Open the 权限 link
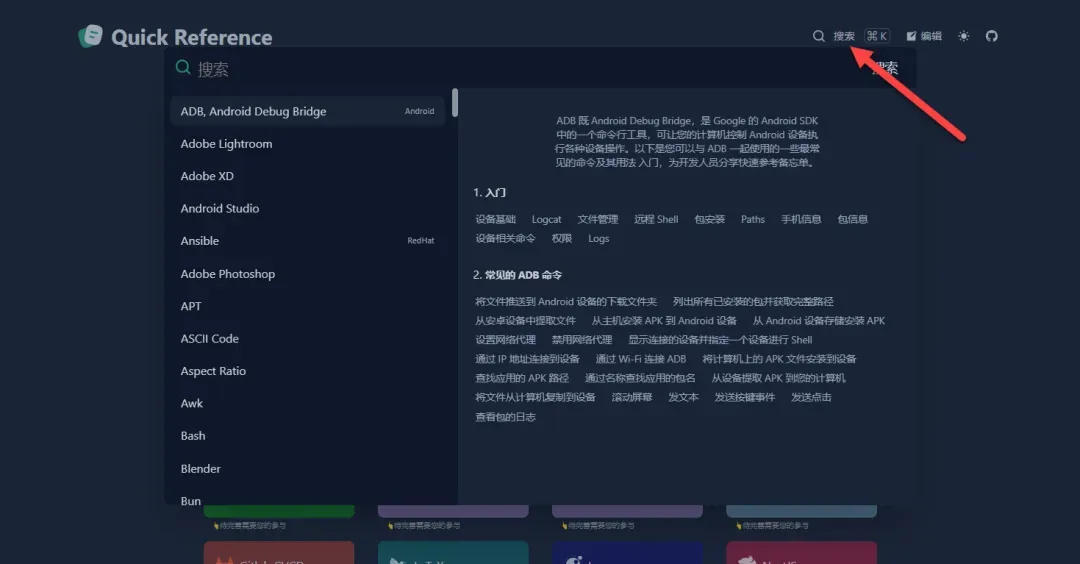Viewport: 1080px width, 564px height. click(x=562, y=238)
